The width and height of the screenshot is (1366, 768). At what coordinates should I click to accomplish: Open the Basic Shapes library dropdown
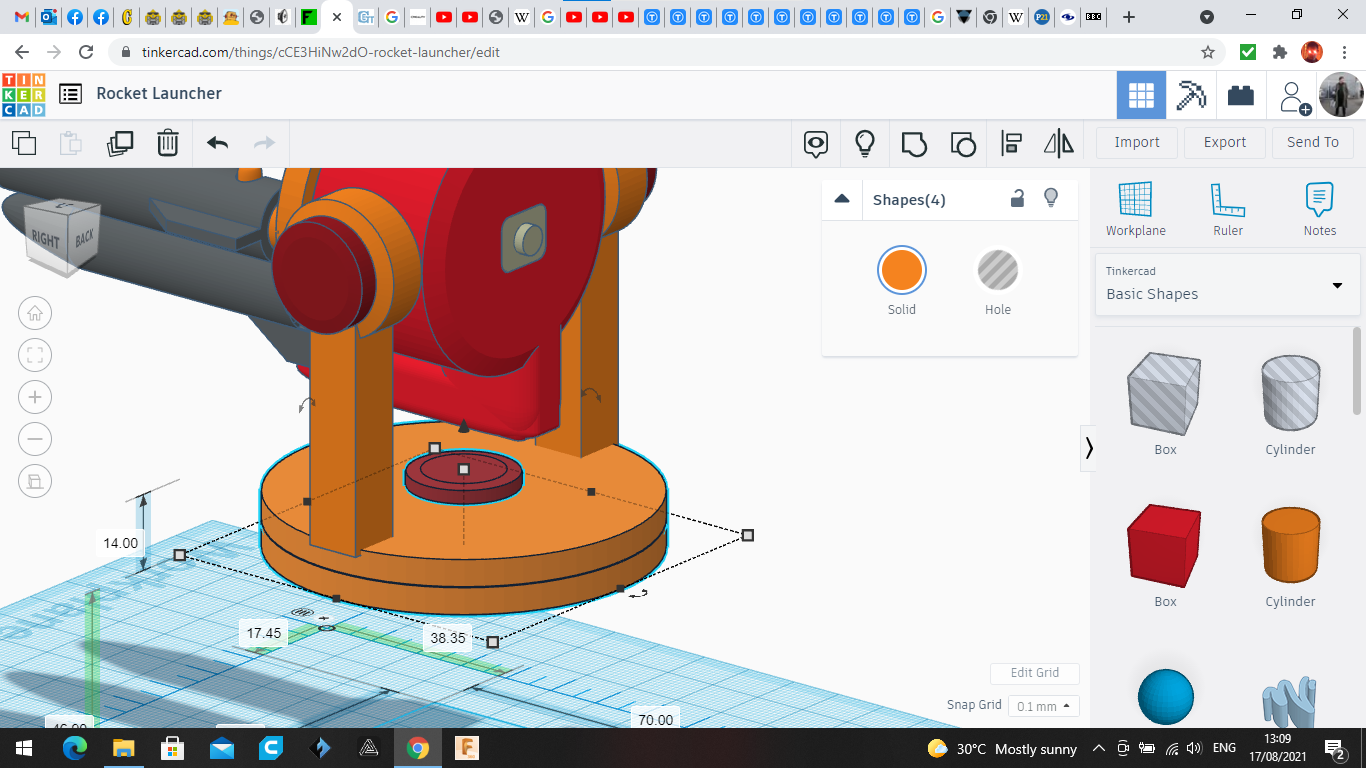pyautogui.click(x=1226, y=284)
